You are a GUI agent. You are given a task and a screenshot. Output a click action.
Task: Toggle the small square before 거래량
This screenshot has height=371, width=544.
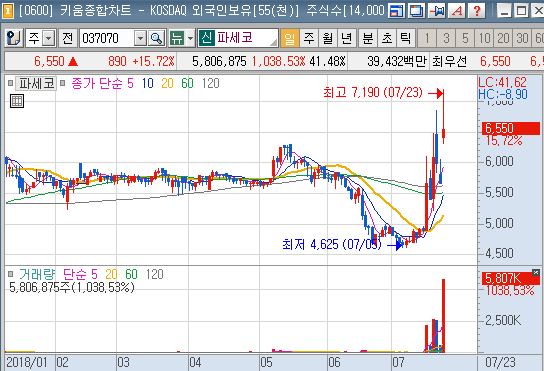[10, 274]
